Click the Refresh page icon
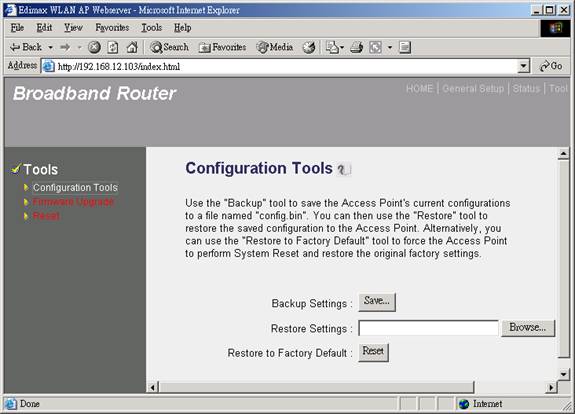 pos(113,47)
